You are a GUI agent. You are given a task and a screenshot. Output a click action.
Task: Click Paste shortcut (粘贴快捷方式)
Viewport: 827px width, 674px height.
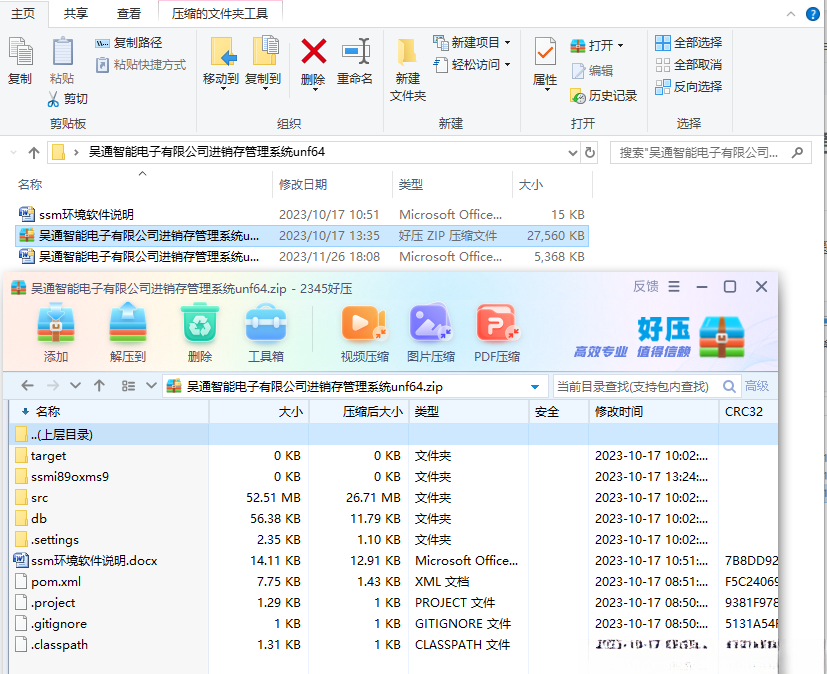pos(141,65)
